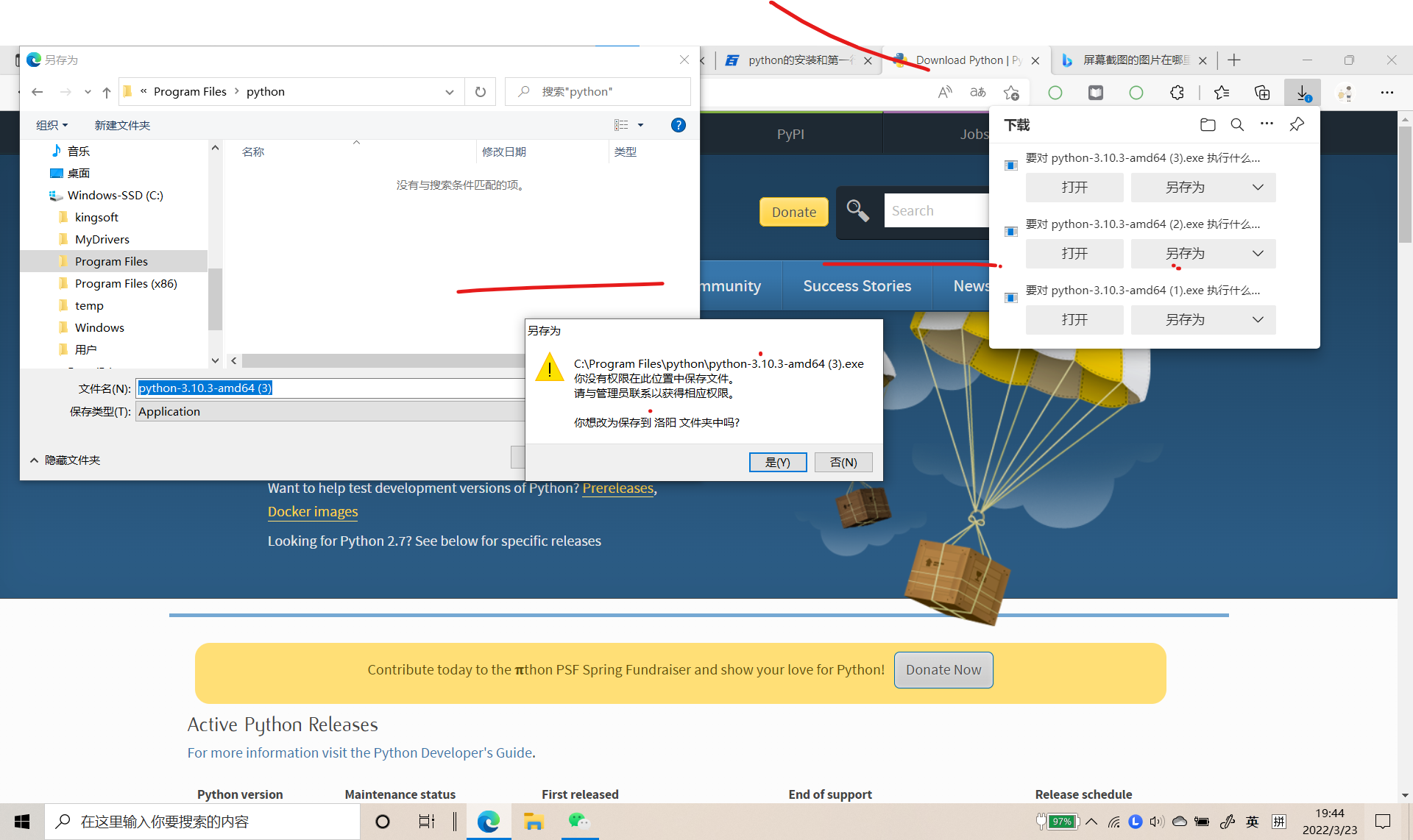This screenshot has height=840, width=1413.
Task: Select Windows-SSD (C:) in folder tree
Action: [116, 195]
